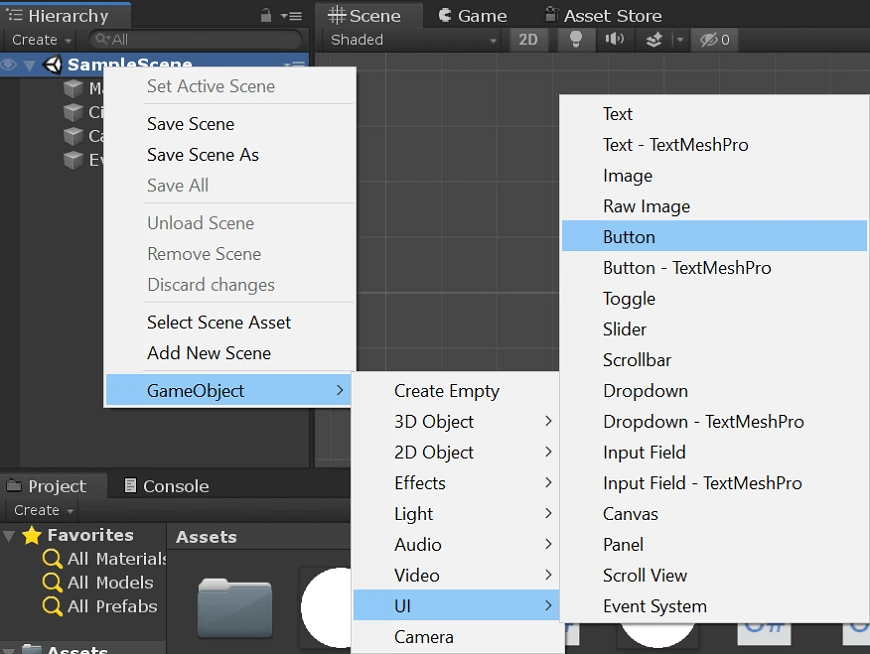Choose Save Scene As
This screenshot has height=654, width=870.
pyautogui.click(x=230, y=155)
